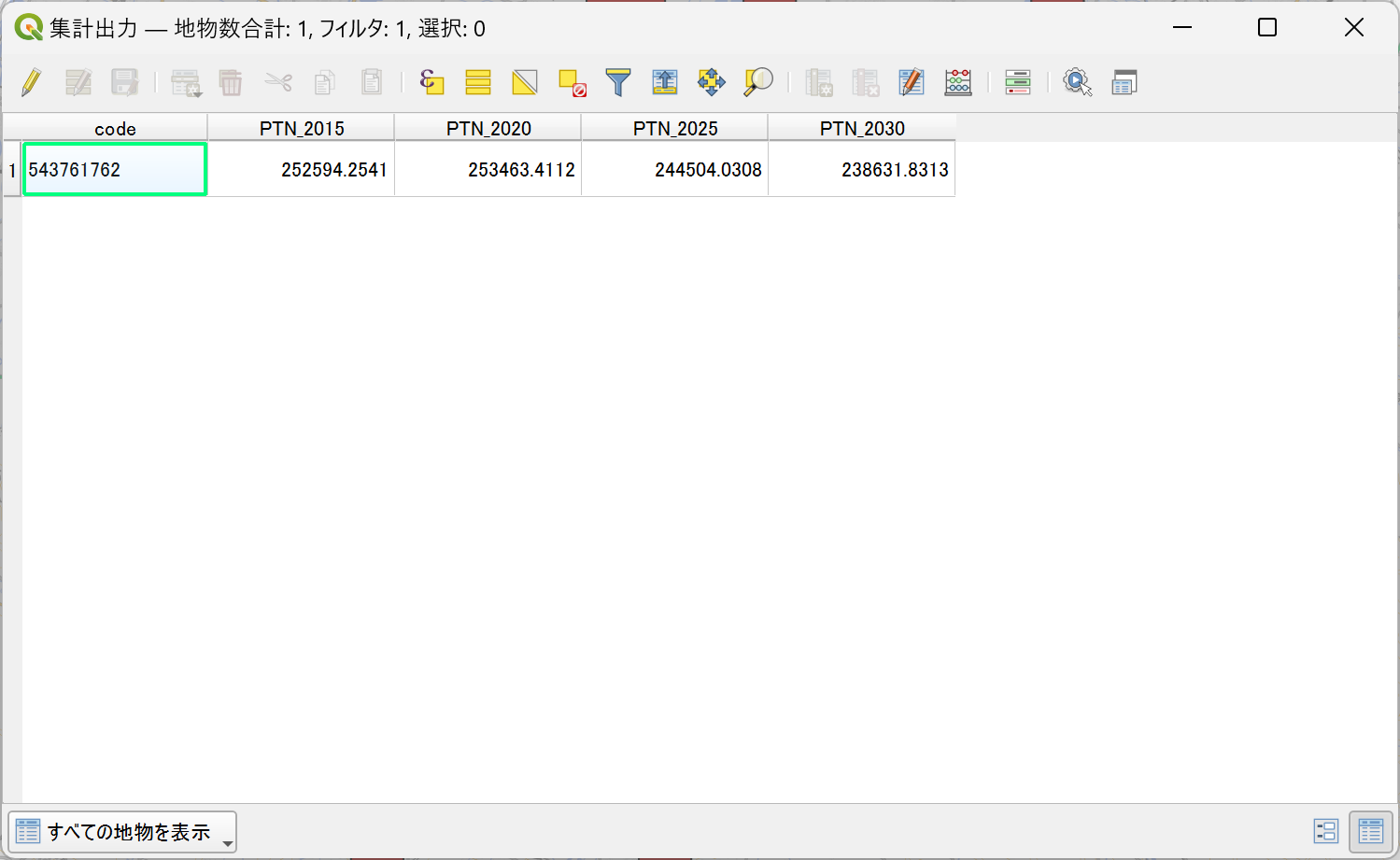Image resolution: width=1400 pixels, height=860 pixels.
Task: Sort by the code column header
Action: 115,128
